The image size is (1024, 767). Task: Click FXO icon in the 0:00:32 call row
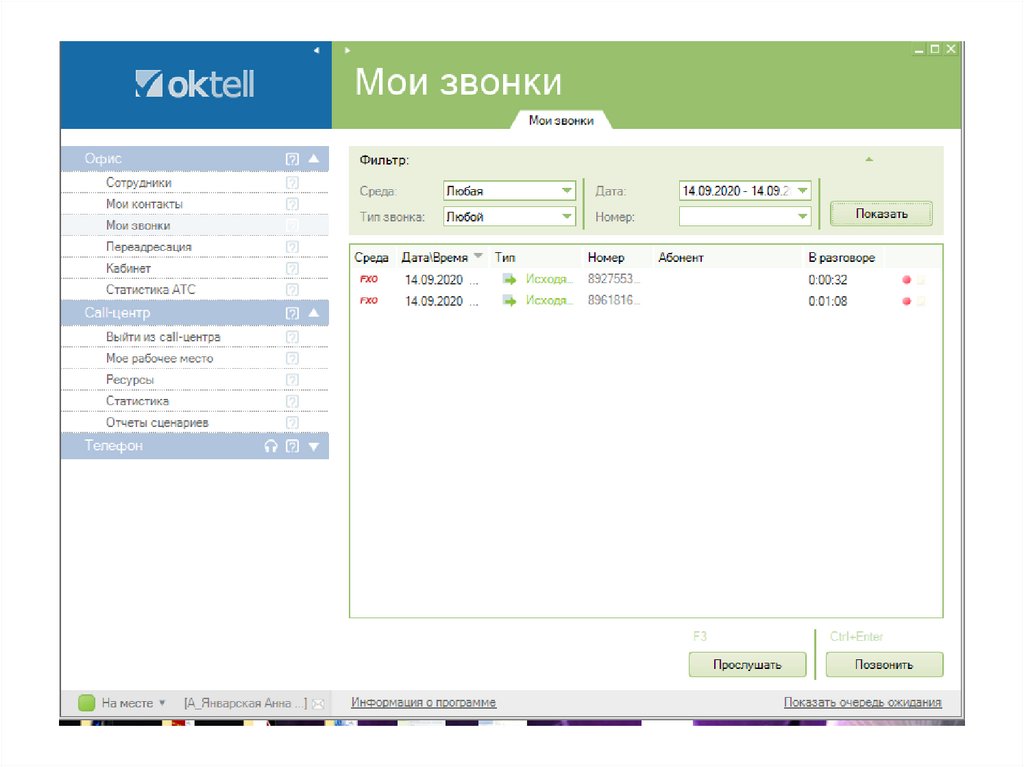pos(369,279)
